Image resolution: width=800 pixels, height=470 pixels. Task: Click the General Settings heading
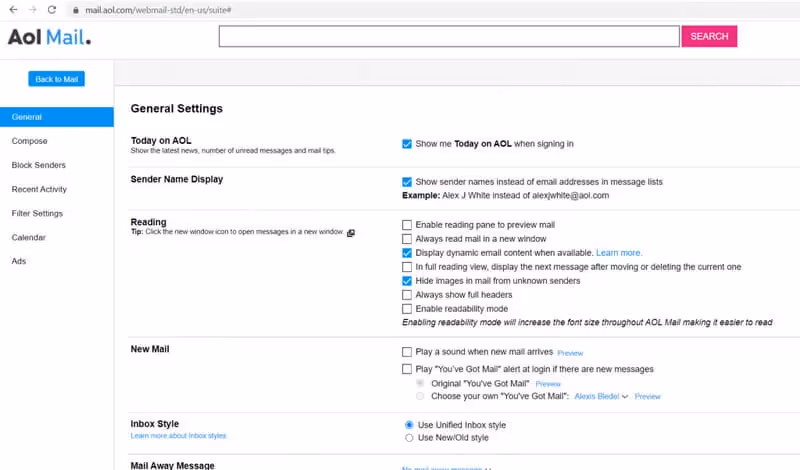177,109
